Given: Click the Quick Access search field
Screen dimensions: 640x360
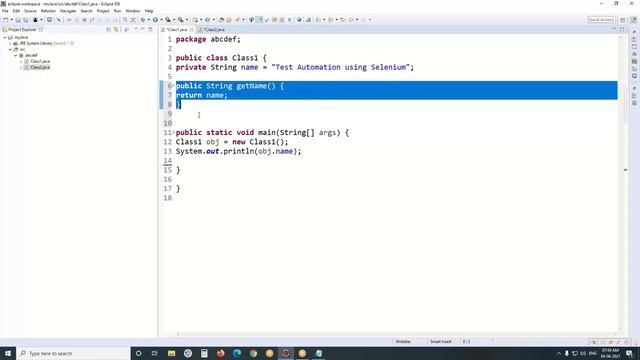Looking at the screenshot, I should (x=600, y=20).
